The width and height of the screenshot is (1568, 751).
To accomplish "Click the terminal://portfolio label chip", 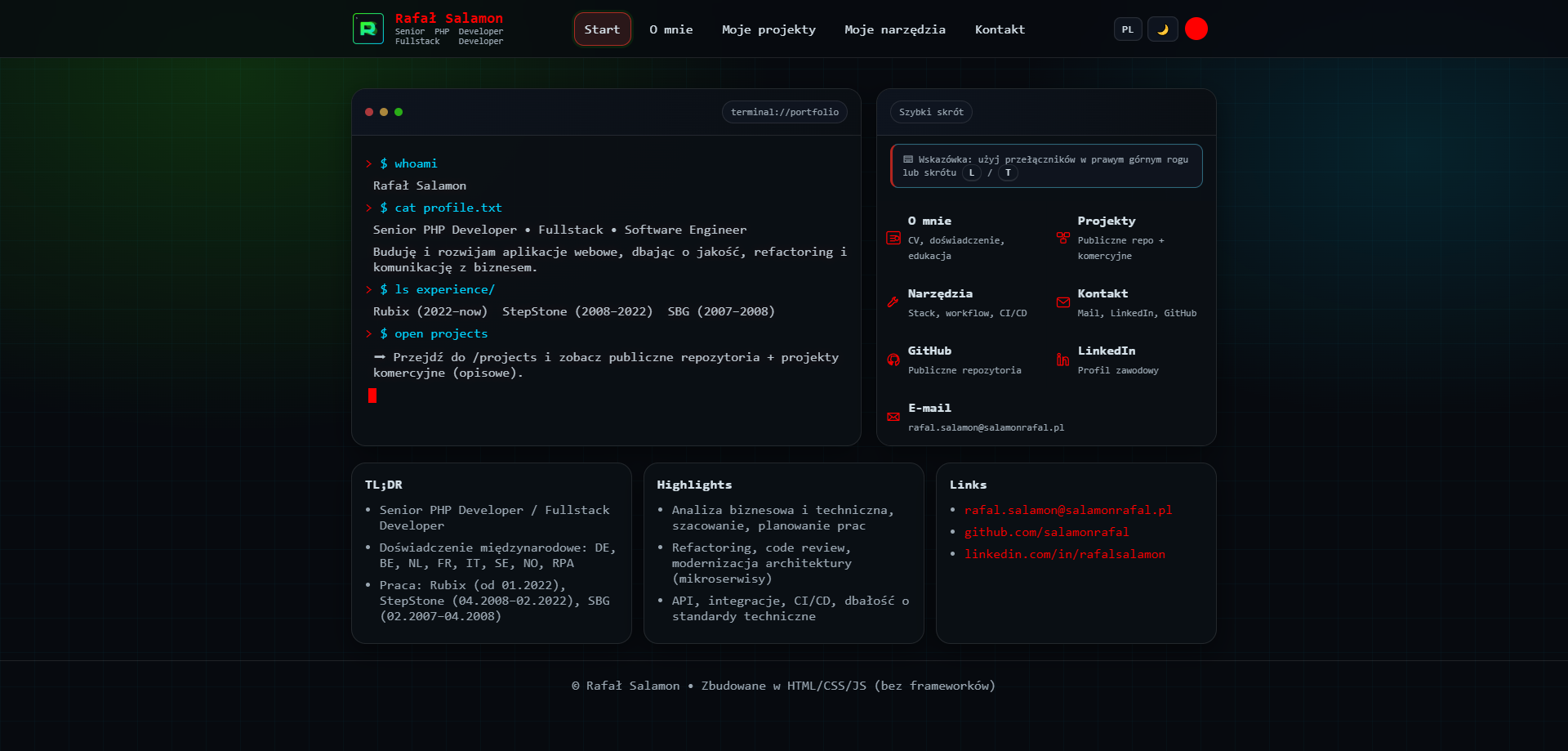I will 784,112.
